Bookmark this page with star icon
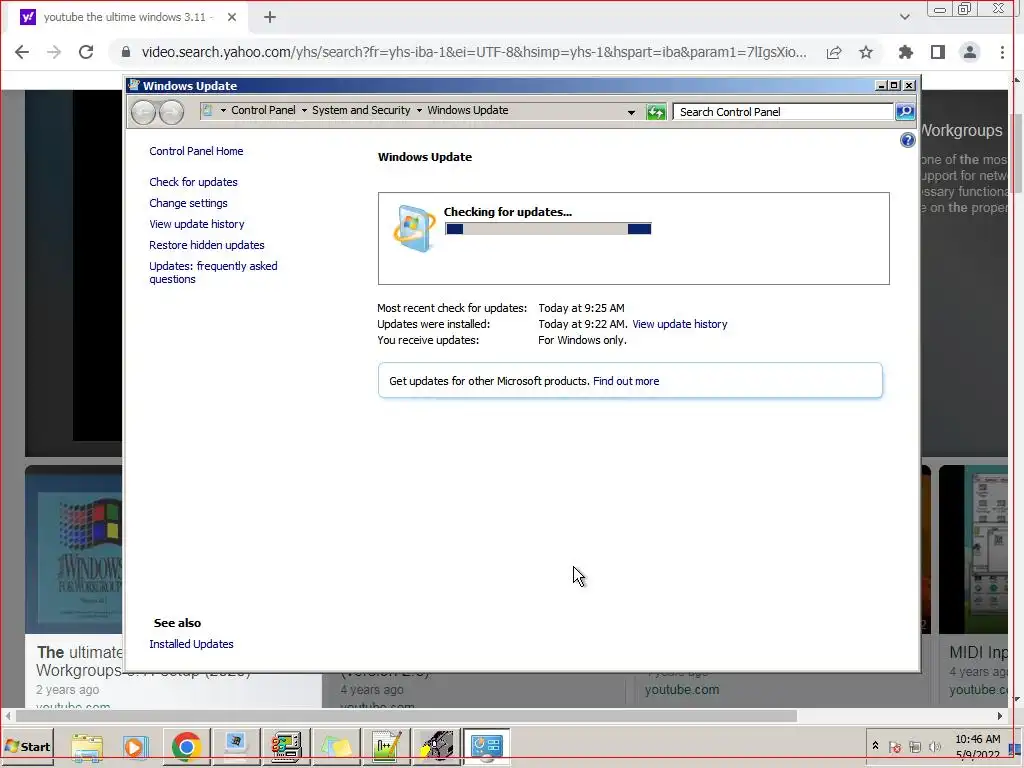 866,52
